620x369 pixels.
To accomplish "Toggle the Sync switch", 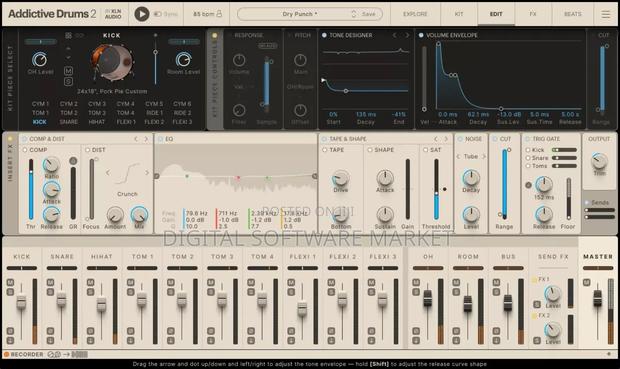I will click(157, 14).
